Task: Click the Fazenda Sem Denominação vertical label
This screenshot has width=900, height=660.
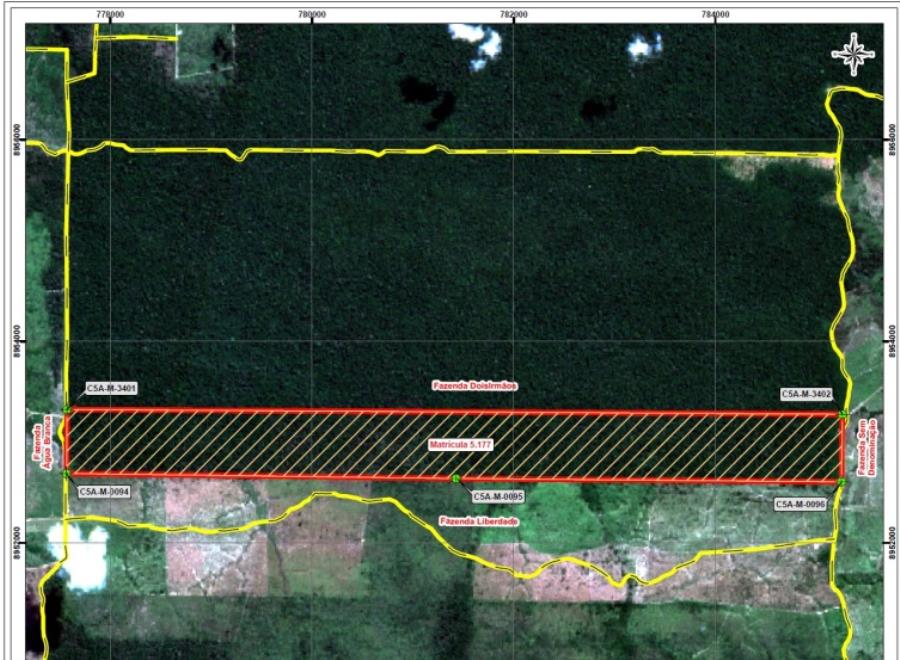Action: coord(865,448)
